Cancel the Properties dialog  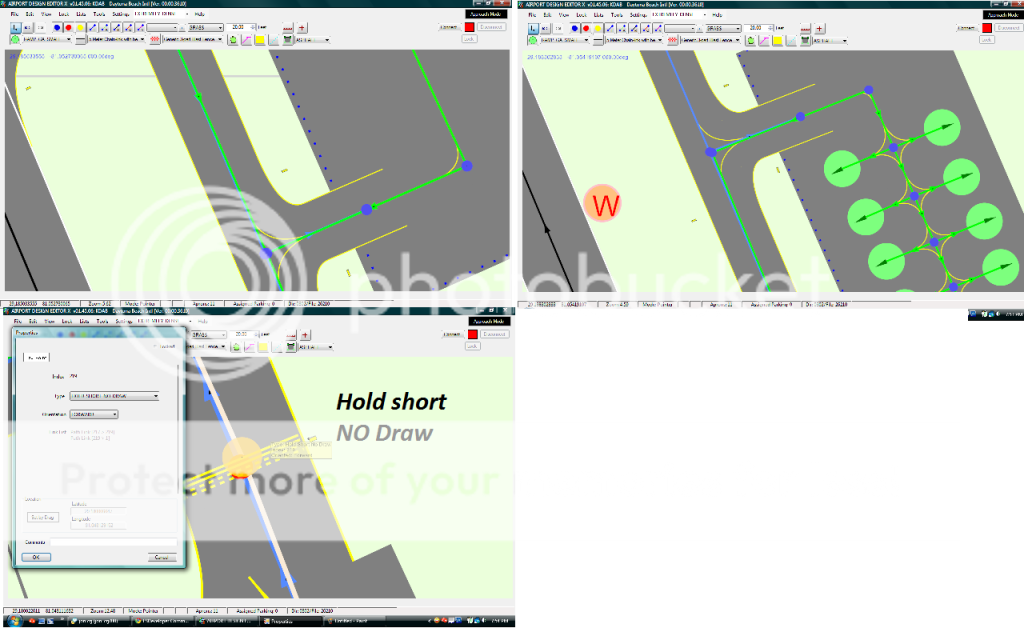pyautogui.click(x=163, y=556)
